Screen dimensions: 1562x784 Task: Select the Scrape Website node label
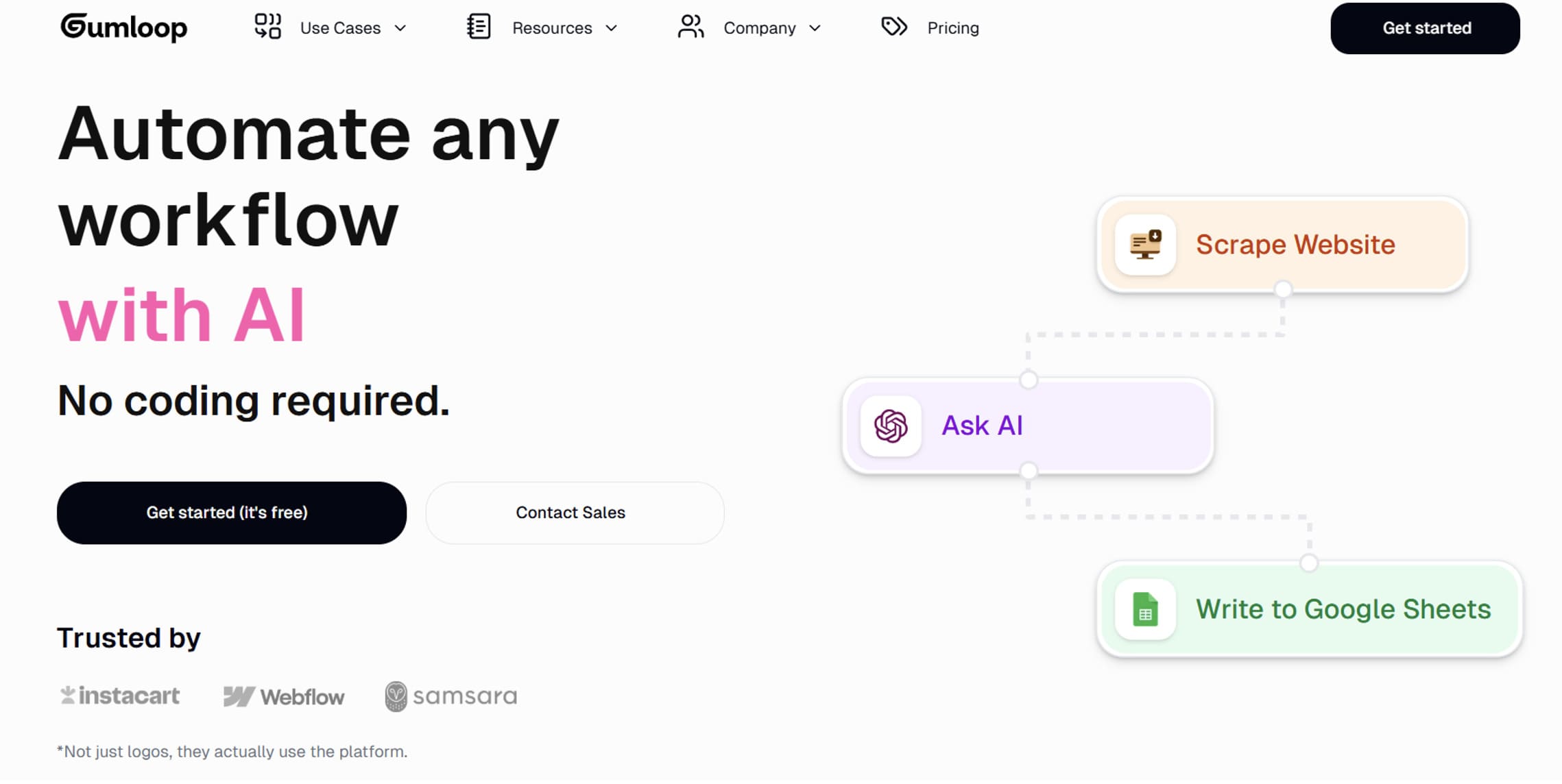pyautogui.click(x=1295, y=245)
